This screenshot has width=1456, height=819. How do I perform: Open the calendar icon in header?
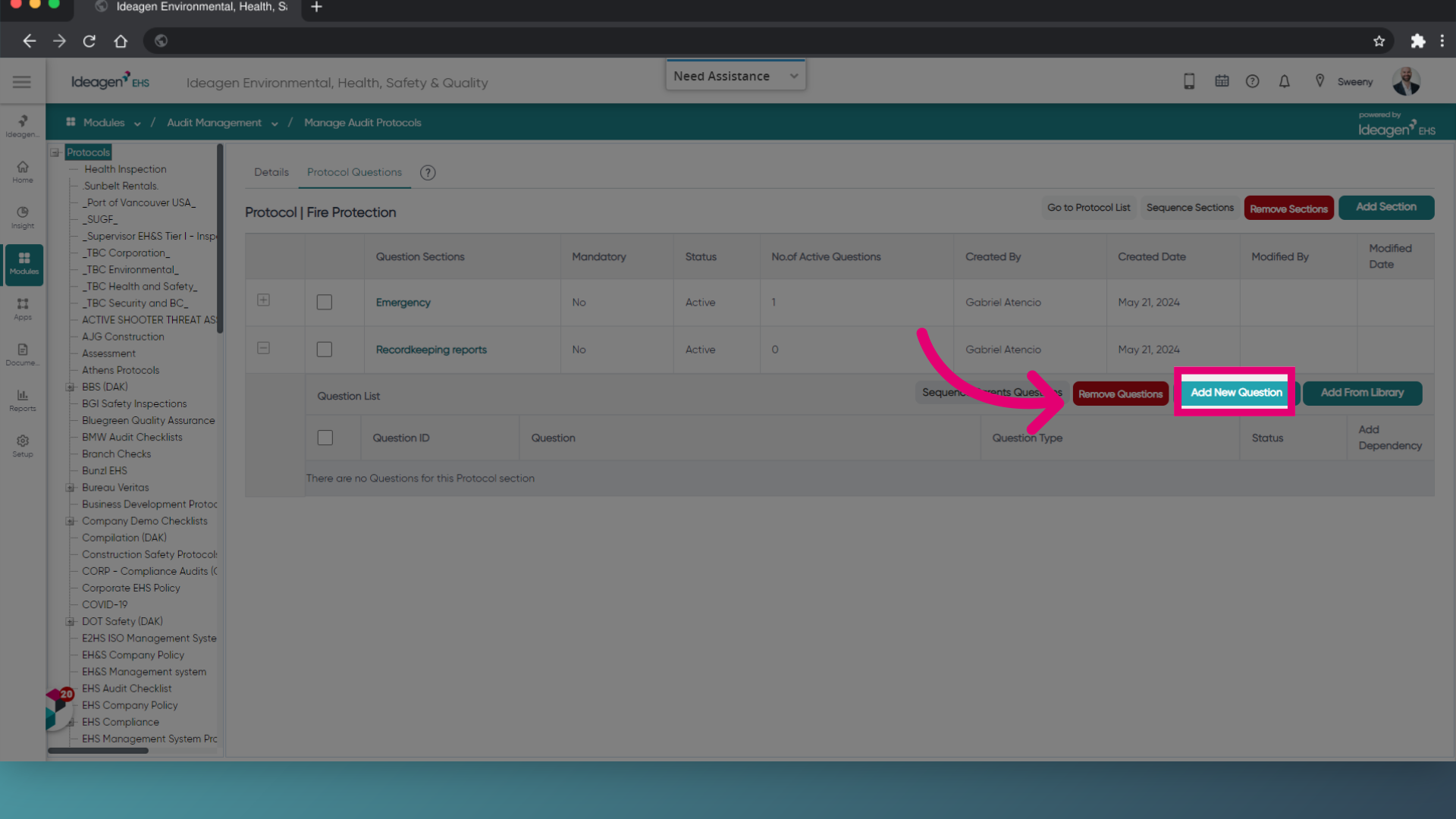point(1222,81)
